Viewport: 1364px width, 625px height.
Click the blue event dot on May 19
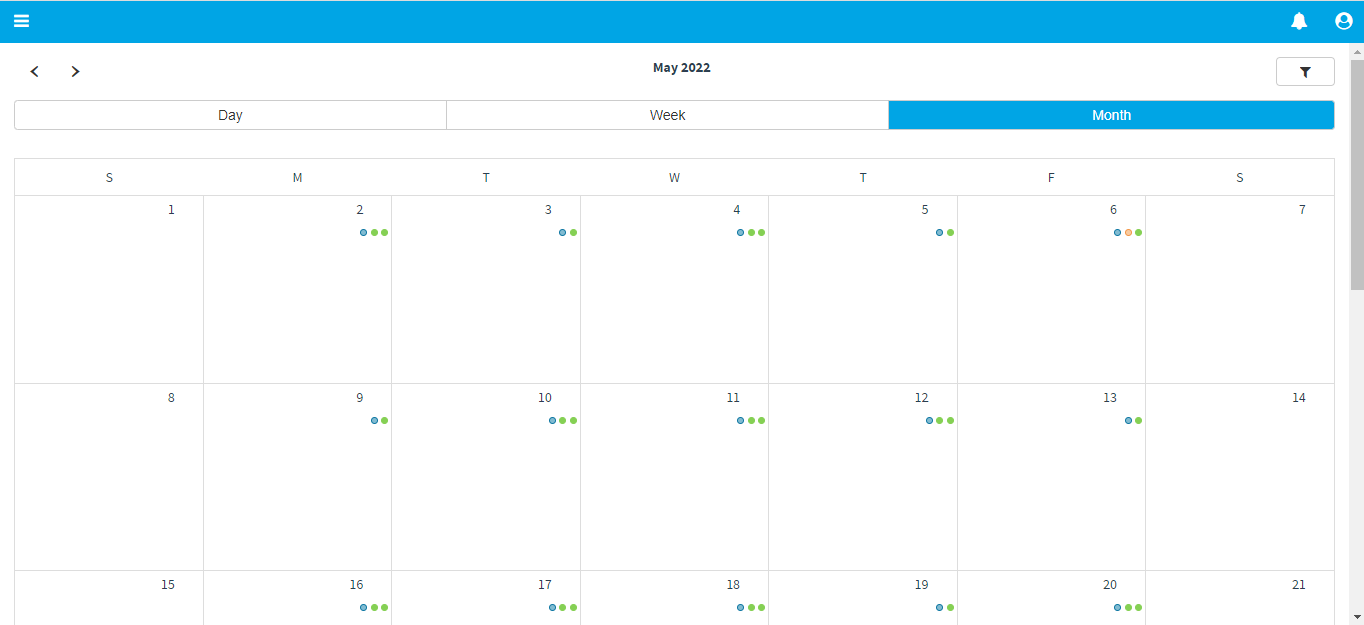click(940, 608)
